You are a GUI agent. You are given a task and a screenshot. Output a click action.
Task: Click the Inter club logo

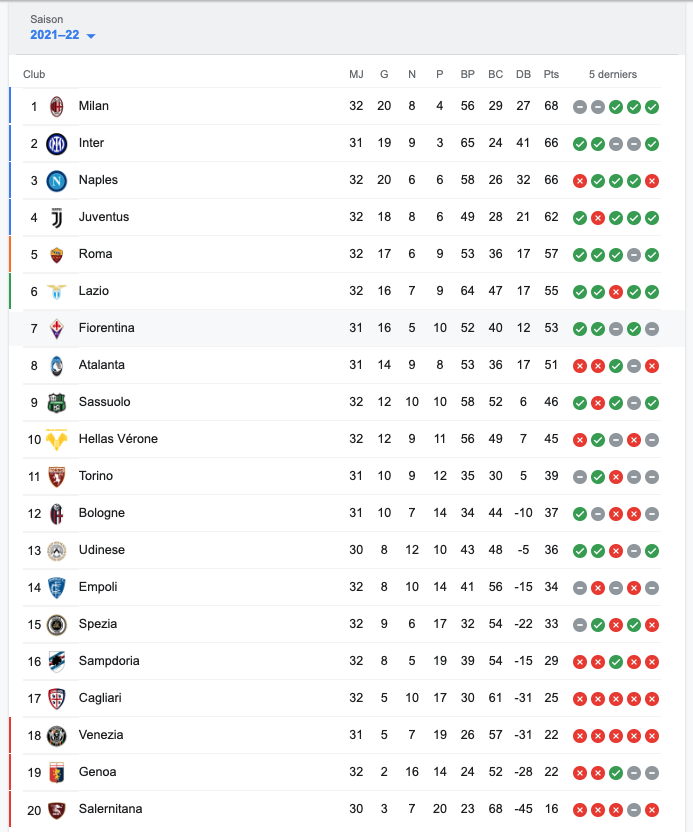pyautogui.click(x=57, y=143)
